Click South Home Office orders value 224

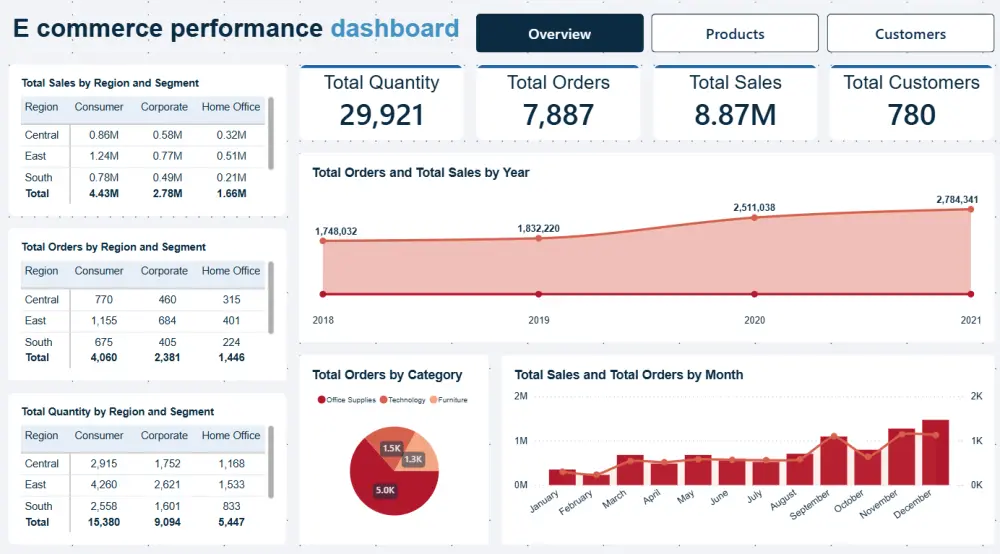point(232,342)
